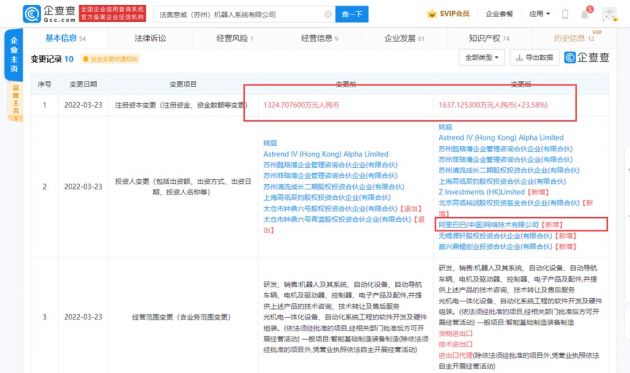Click the 2022-03-23 date in row 1

83,105
